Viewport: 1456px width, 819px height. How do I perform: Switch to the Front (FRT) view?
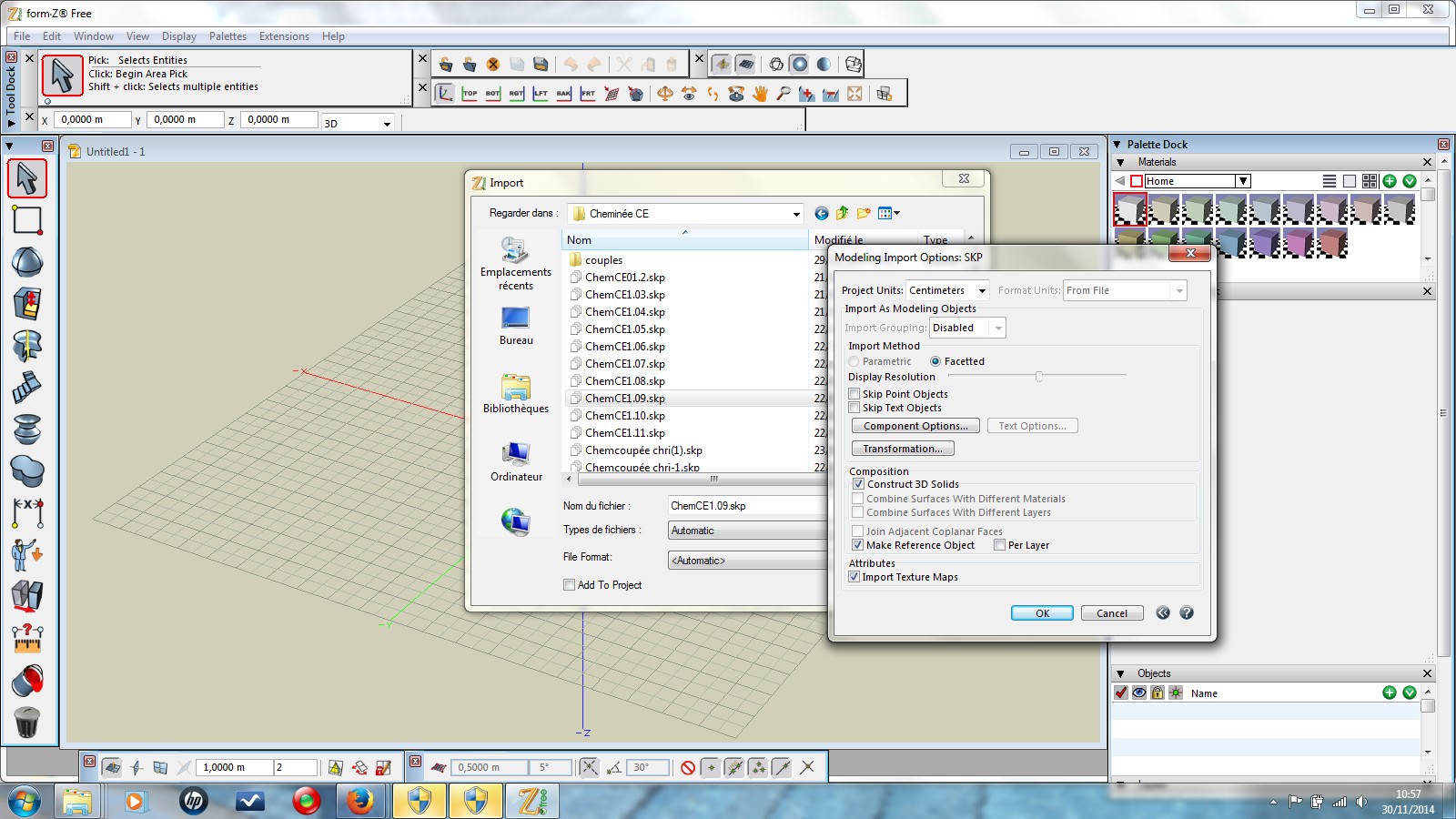point(588,94)
